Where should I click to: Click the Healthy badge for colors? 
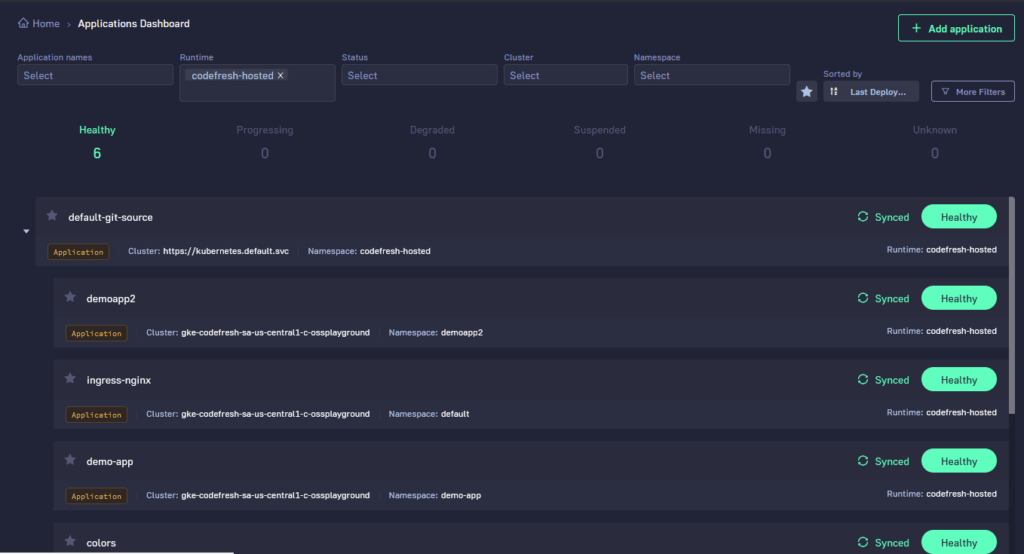(x=959, y=542)
